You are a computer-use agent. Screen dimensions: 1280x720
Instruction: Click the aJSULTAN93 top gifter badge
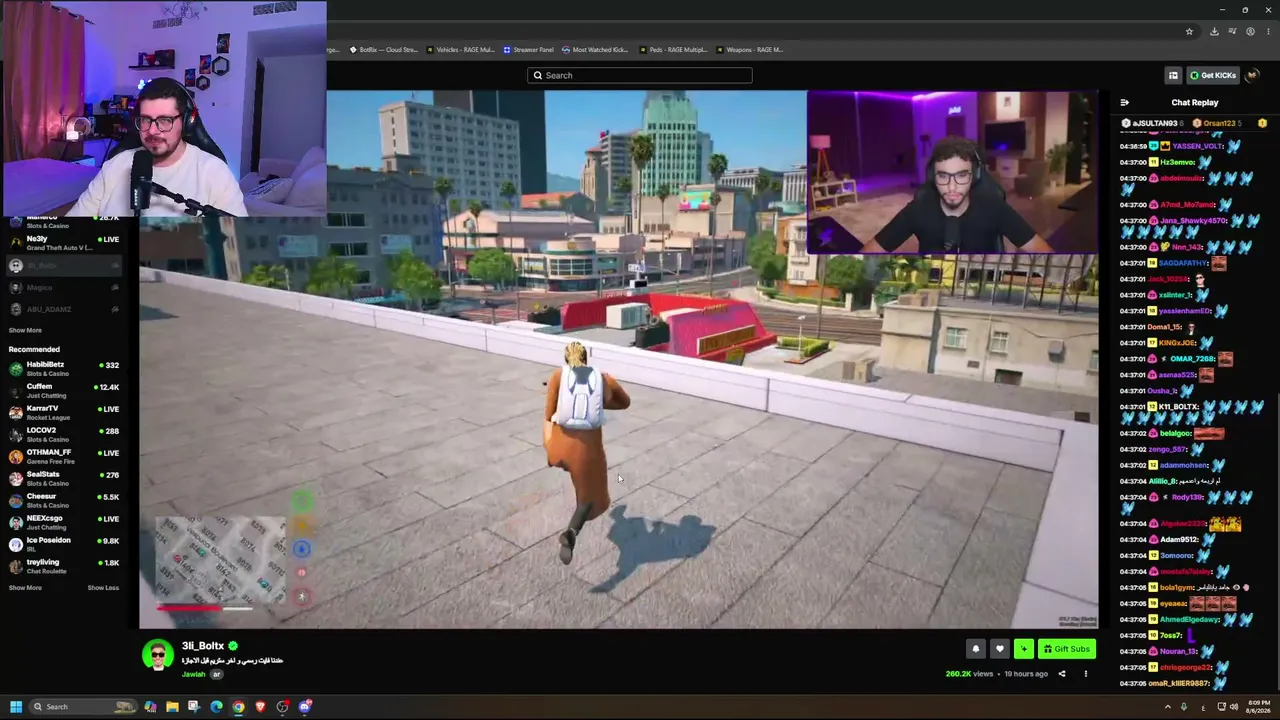(x=1155, y=123)
